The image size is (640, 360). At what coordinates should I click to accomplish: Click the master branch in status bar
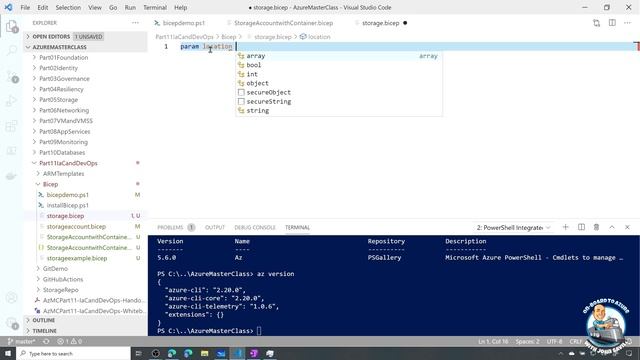click(x=22, y=341)
